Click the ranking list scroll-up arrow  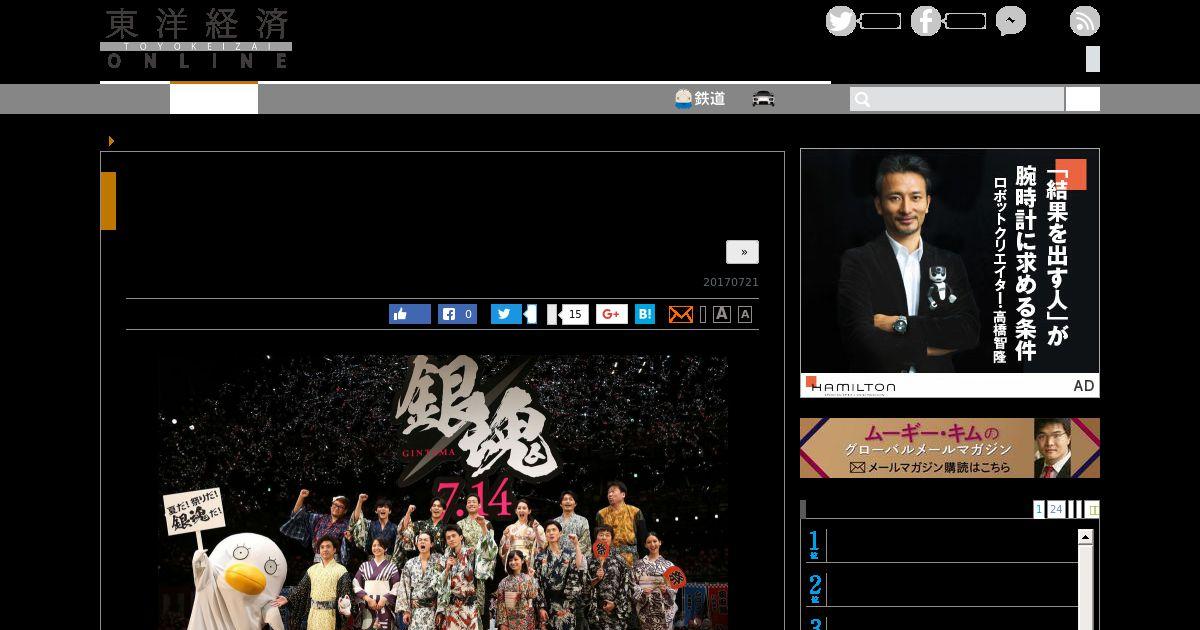(1085, 538)
